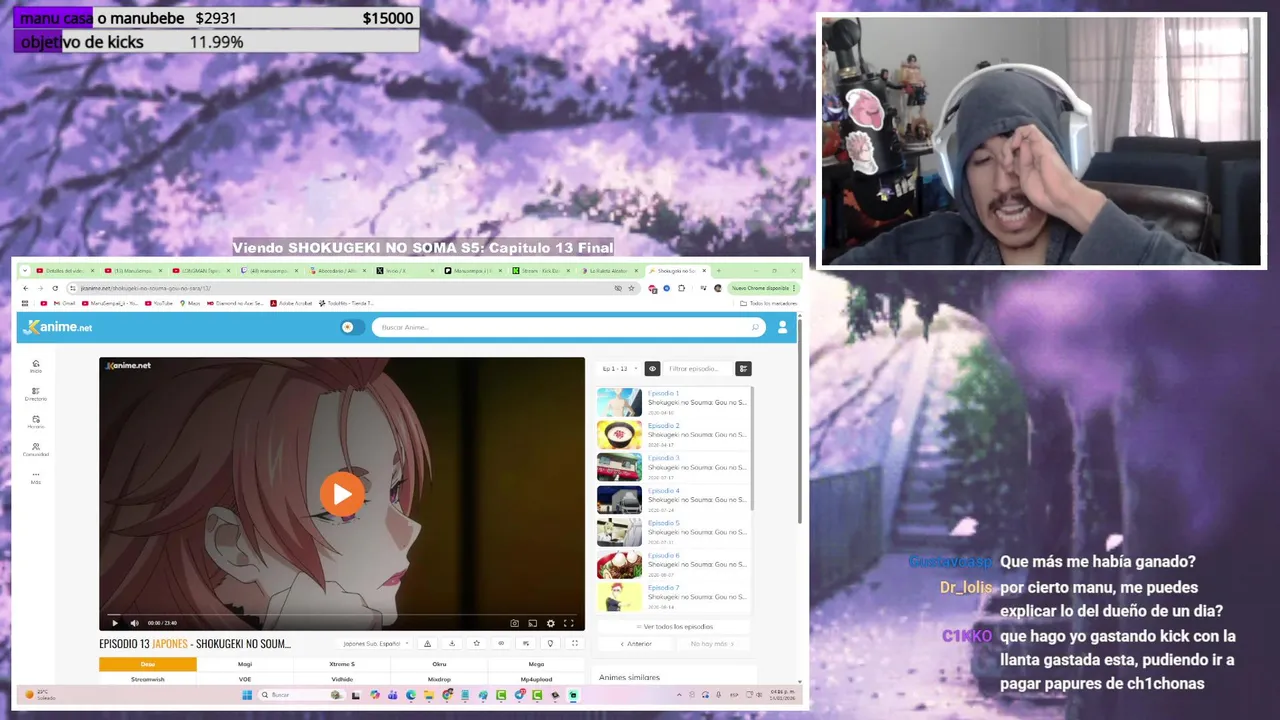
Task: Reload the page in Chrome
Action: (55, 288)
